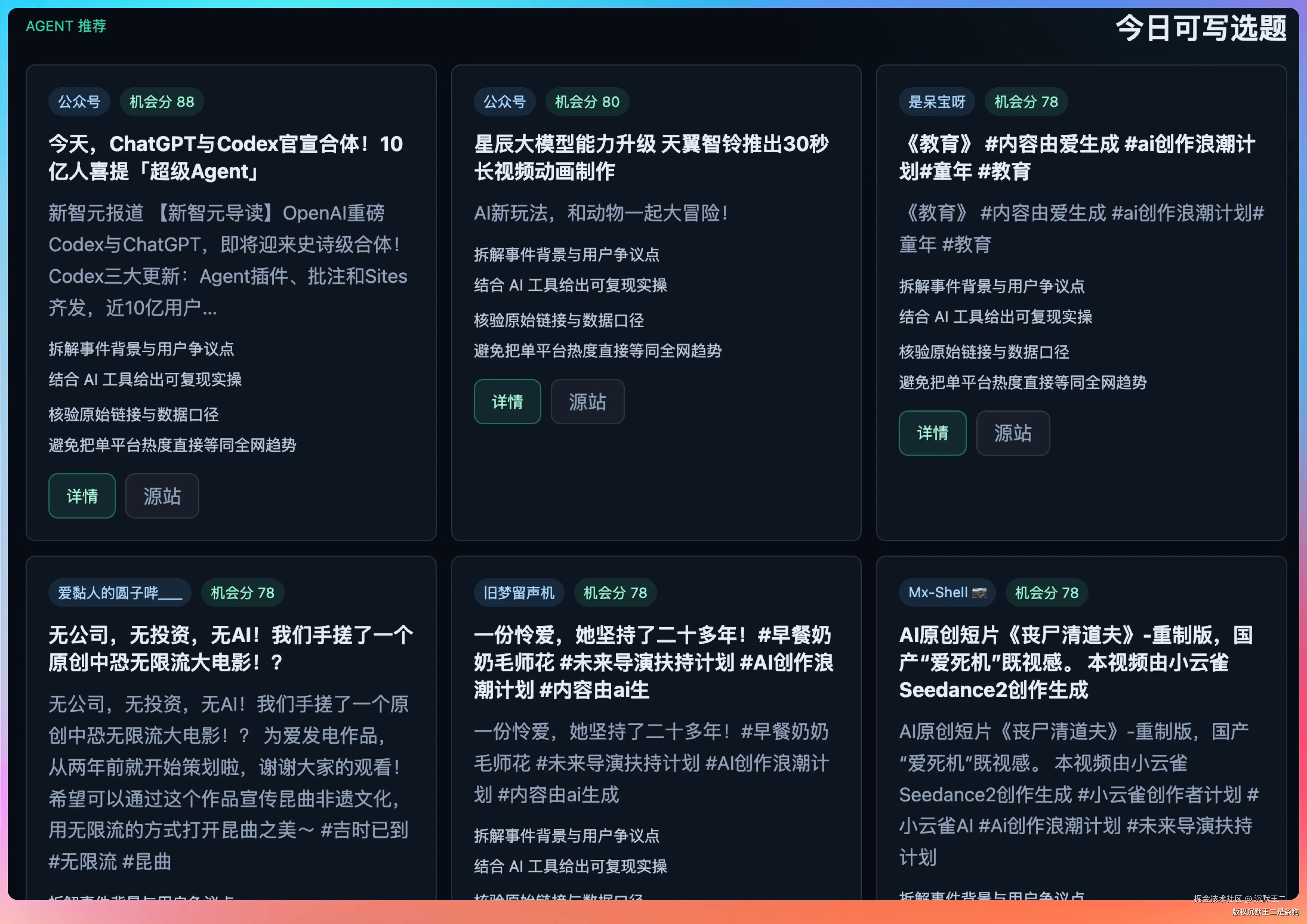The image size is (1307, 924).
Task: Click title 星辰大模型能力升级 天翼智铃
Action: 651,158
